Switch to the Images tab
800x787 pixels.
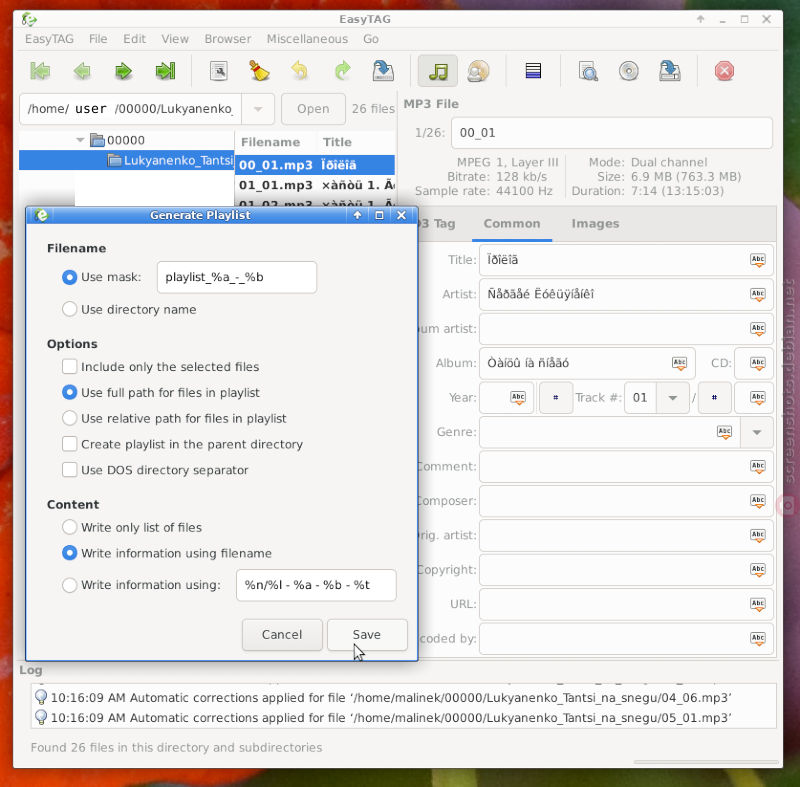click(595, 223)
